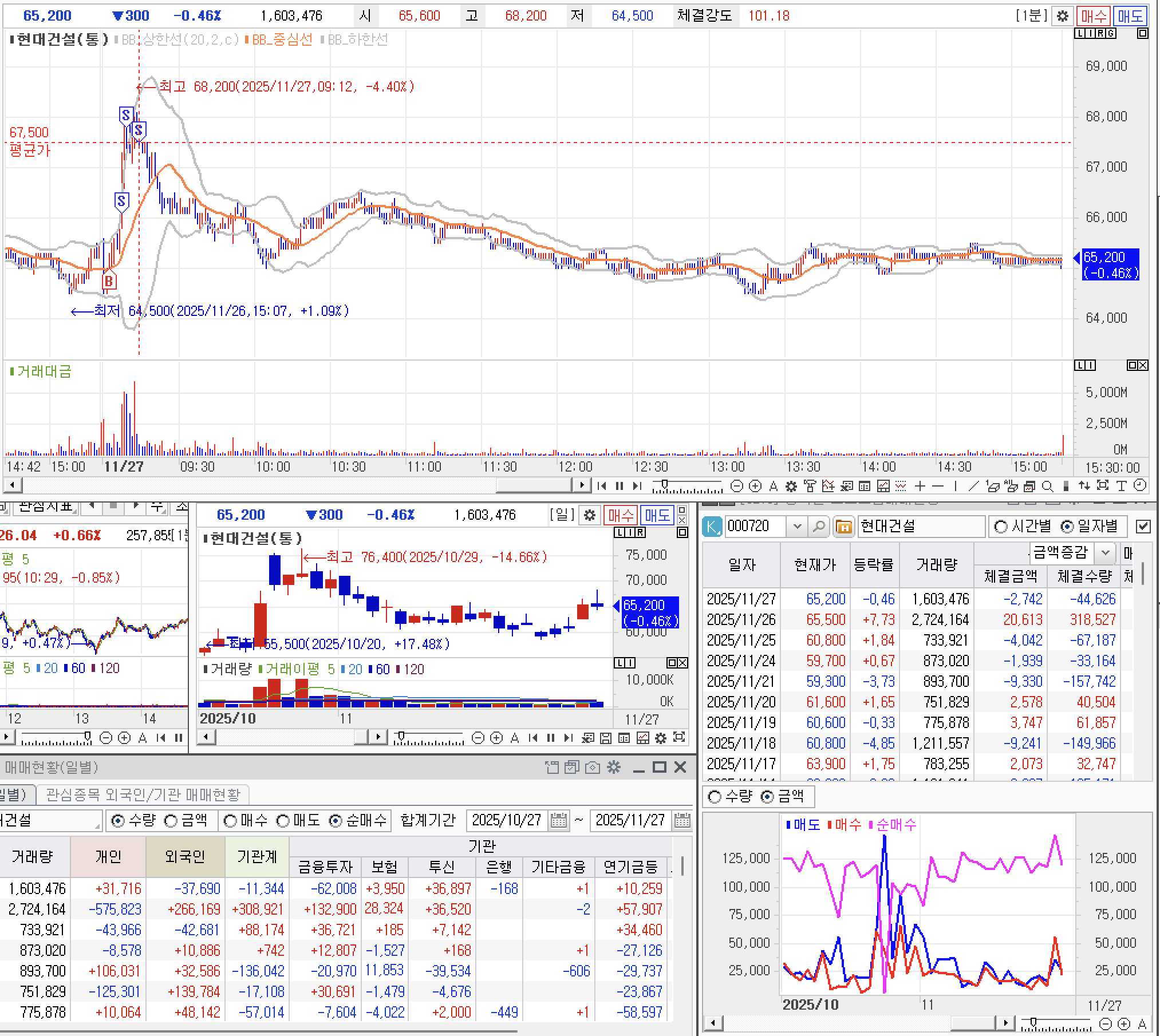The width and height of the screenshot is (1160, 1036).
Task: Click the stock search magnifier next to 000720
Action: (x=819, y=526)
